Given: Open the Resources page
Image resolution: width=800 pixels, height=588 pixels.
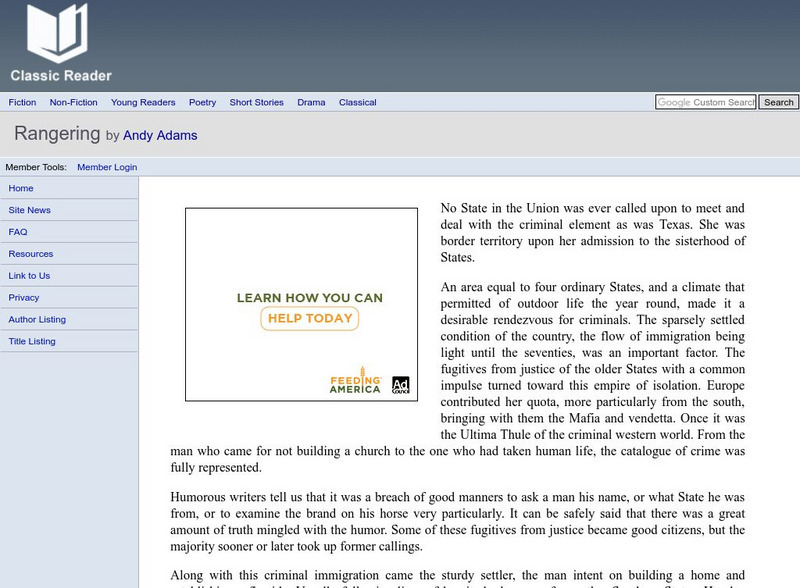Looking at the screenshot, I should tap(31, 254).
